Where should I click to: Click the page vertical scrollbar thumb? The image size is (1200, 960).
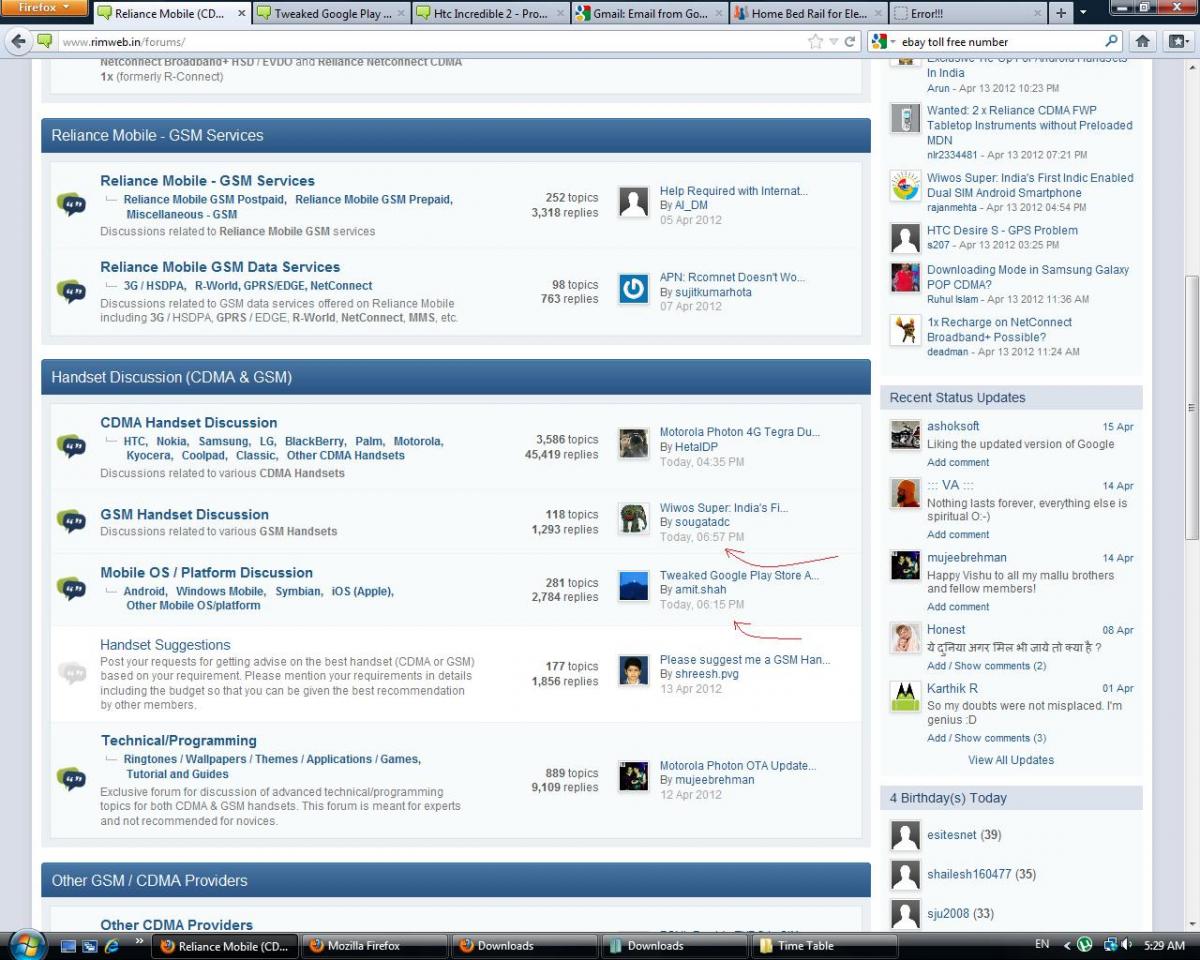coord(1191,407)
